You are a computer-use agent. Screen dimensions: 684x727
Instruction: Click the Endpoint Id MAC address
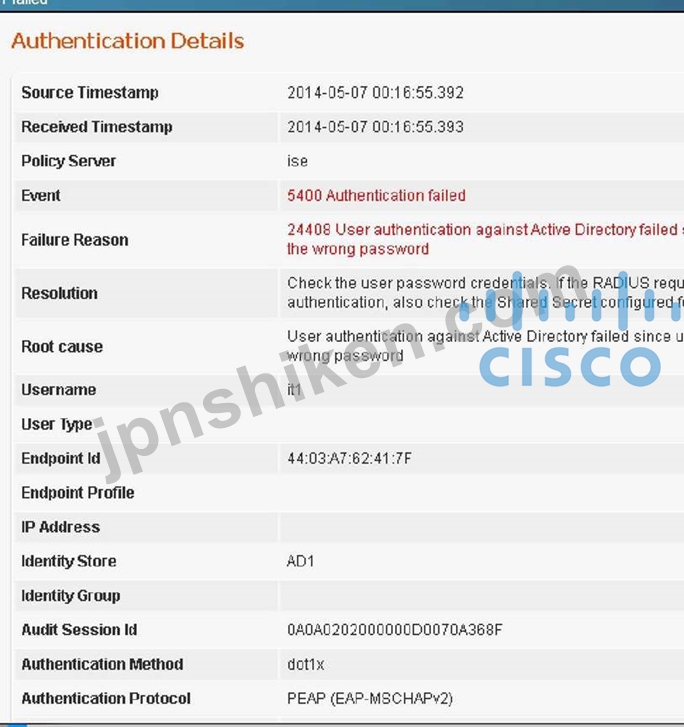click(349, 459)
